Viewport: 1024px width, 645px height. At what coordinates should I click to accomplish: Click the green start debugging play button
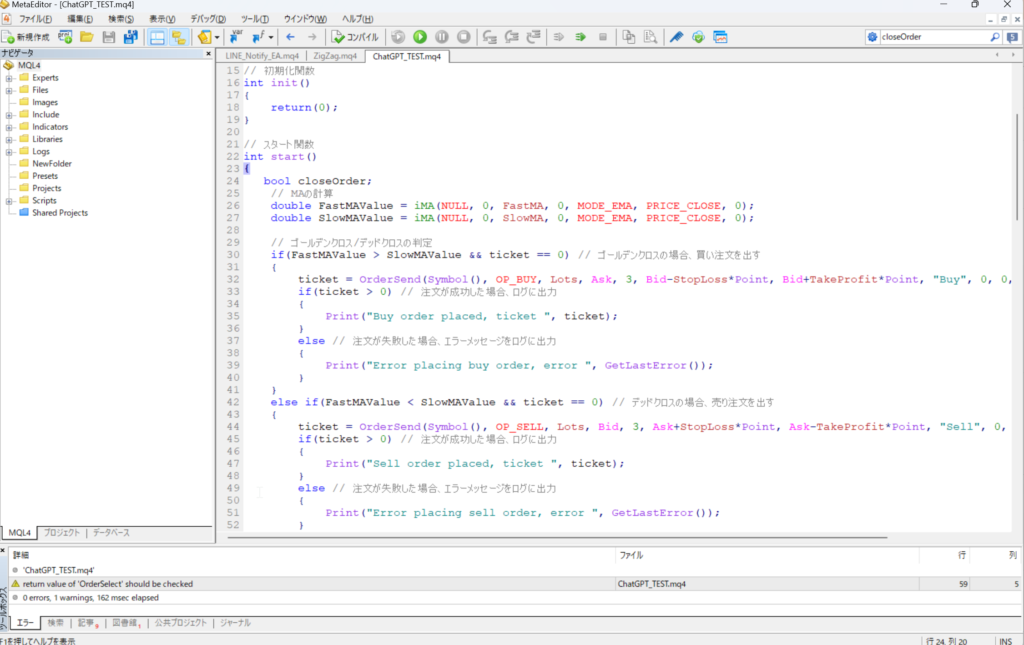tap(420, 37)
